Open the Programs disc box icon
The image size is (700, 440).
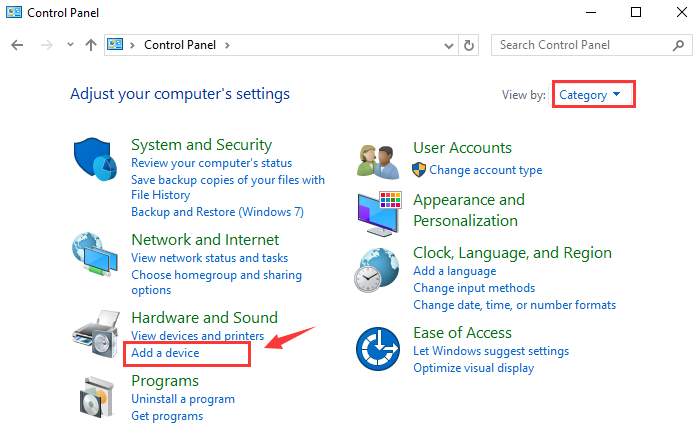point(97,397)
